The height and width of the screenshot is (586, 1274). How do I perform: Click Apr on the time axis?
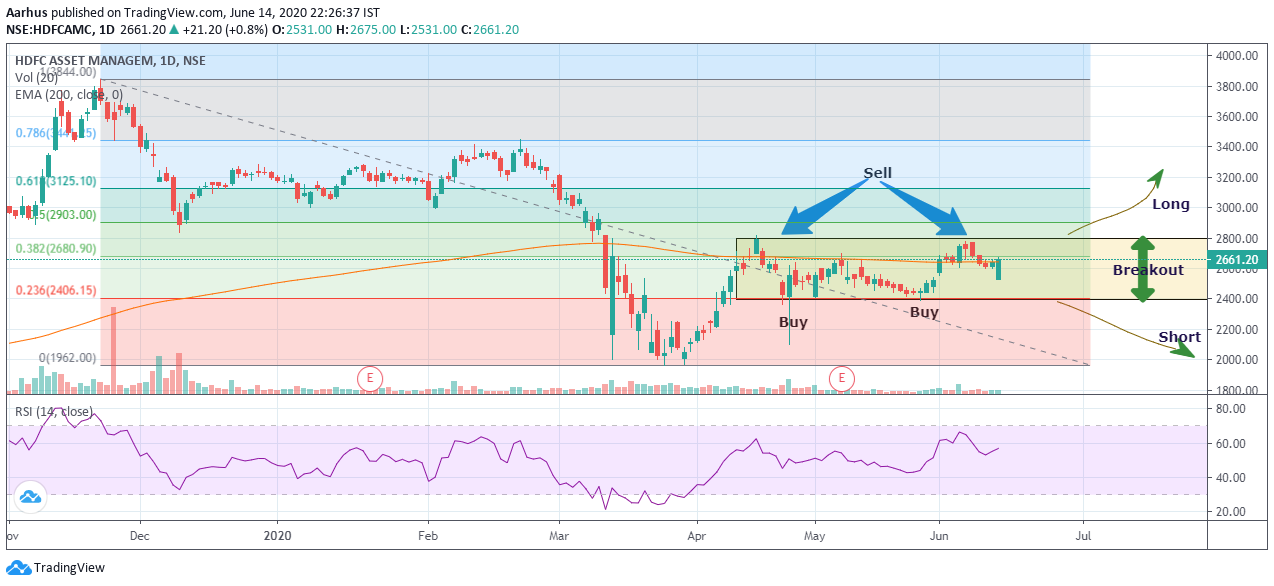pyautogui.click(x=696, y=534)
